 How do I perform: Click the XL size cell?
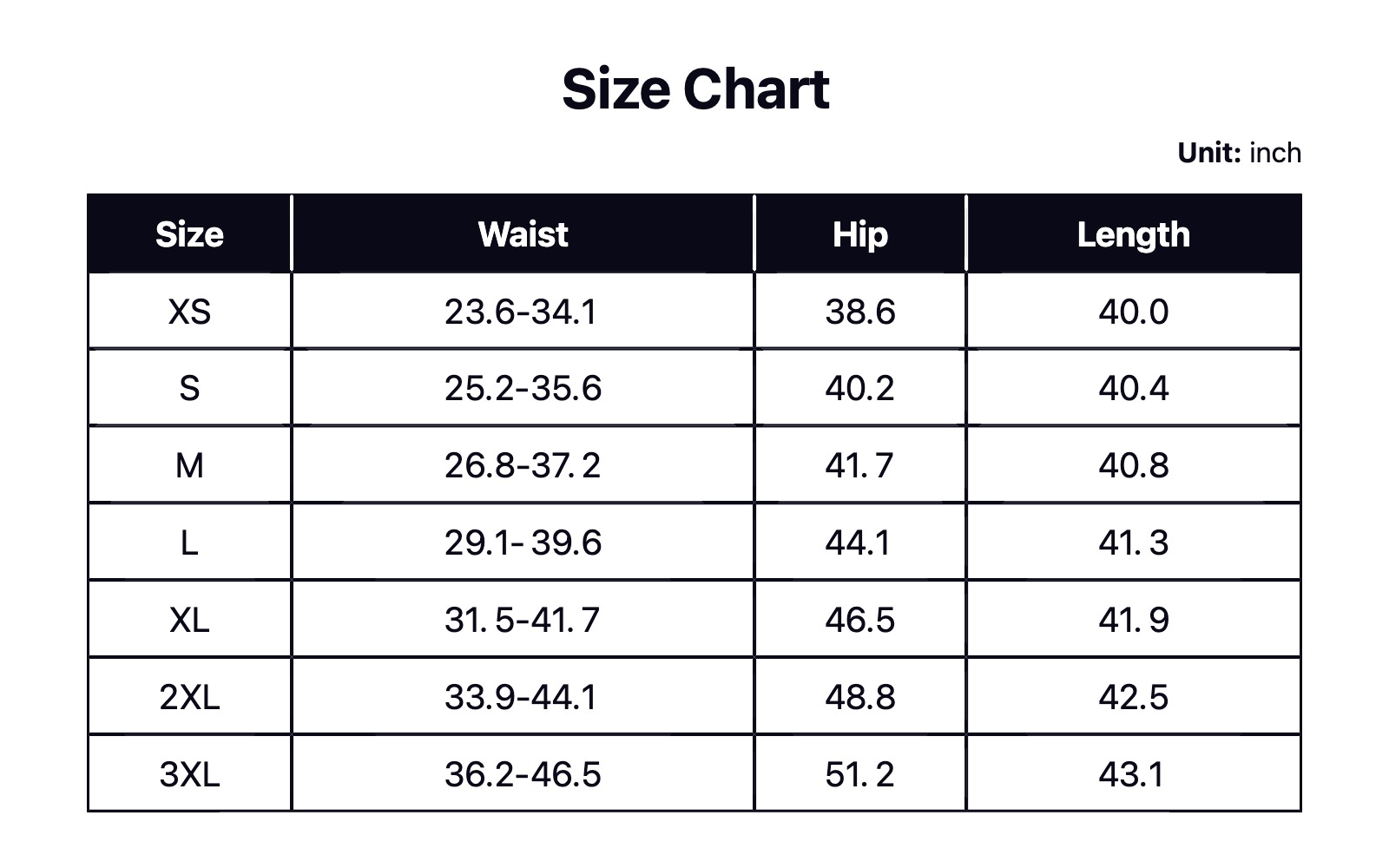pyautogui.click(x=189, y=620)
